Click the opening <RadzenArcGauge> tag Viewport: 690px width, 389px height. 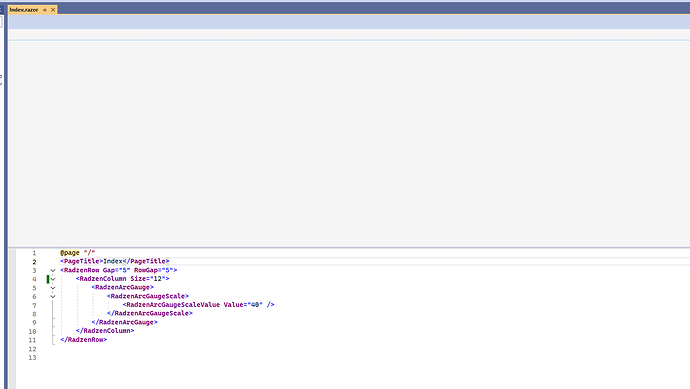(123, 287)
